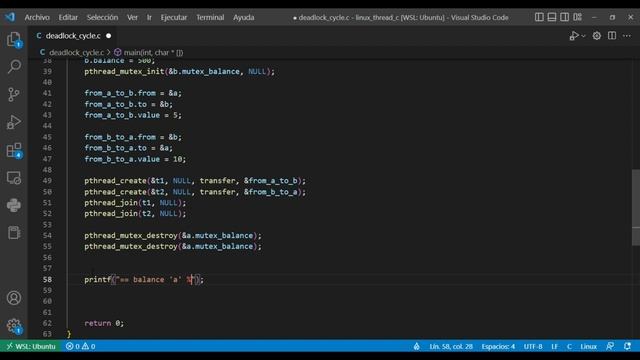The height and width of the screenshot is (360, 640).
Task: Click the vertical scrollbar thumb
Action: pos(636,207)
